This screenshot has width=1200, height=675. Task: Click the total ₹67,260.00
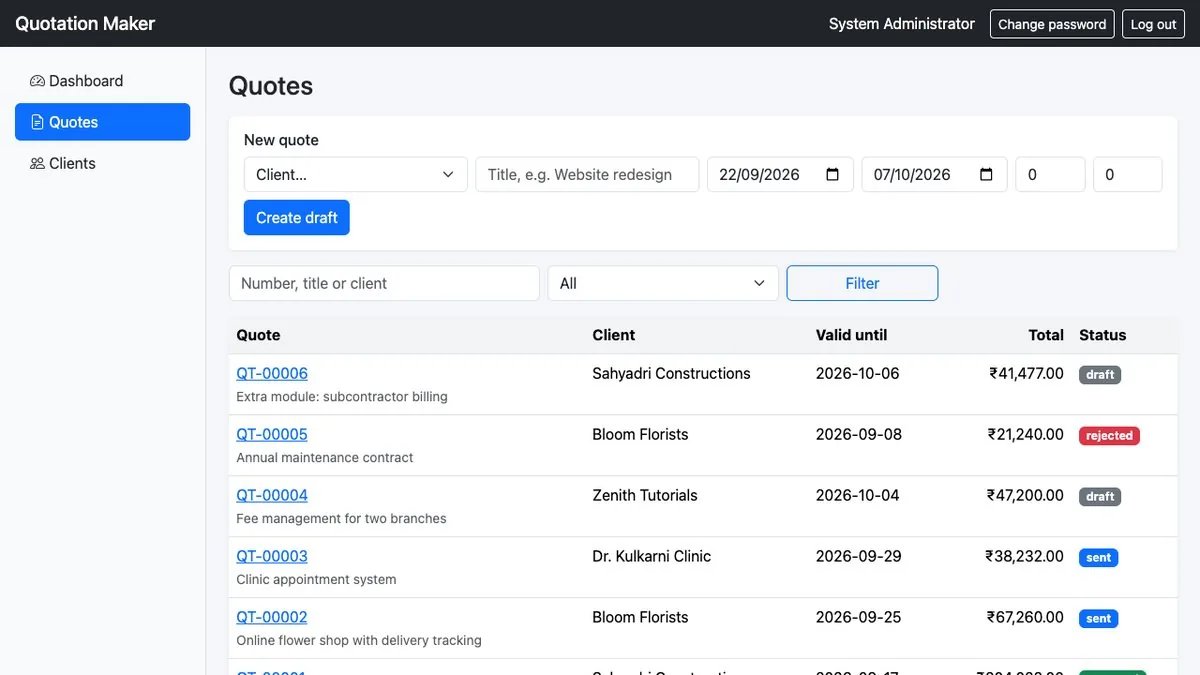(1025, 617)
